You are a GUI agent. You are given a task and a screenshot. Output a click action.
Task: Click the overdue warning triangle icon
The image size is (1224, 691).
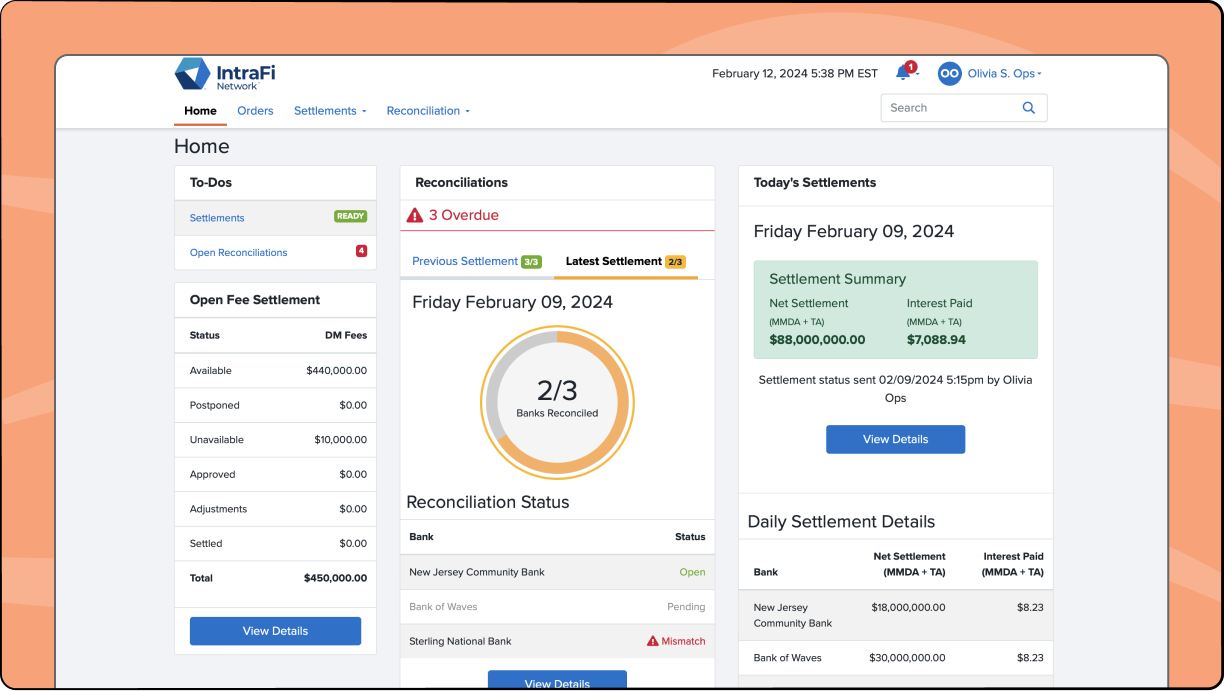(414, 214)
